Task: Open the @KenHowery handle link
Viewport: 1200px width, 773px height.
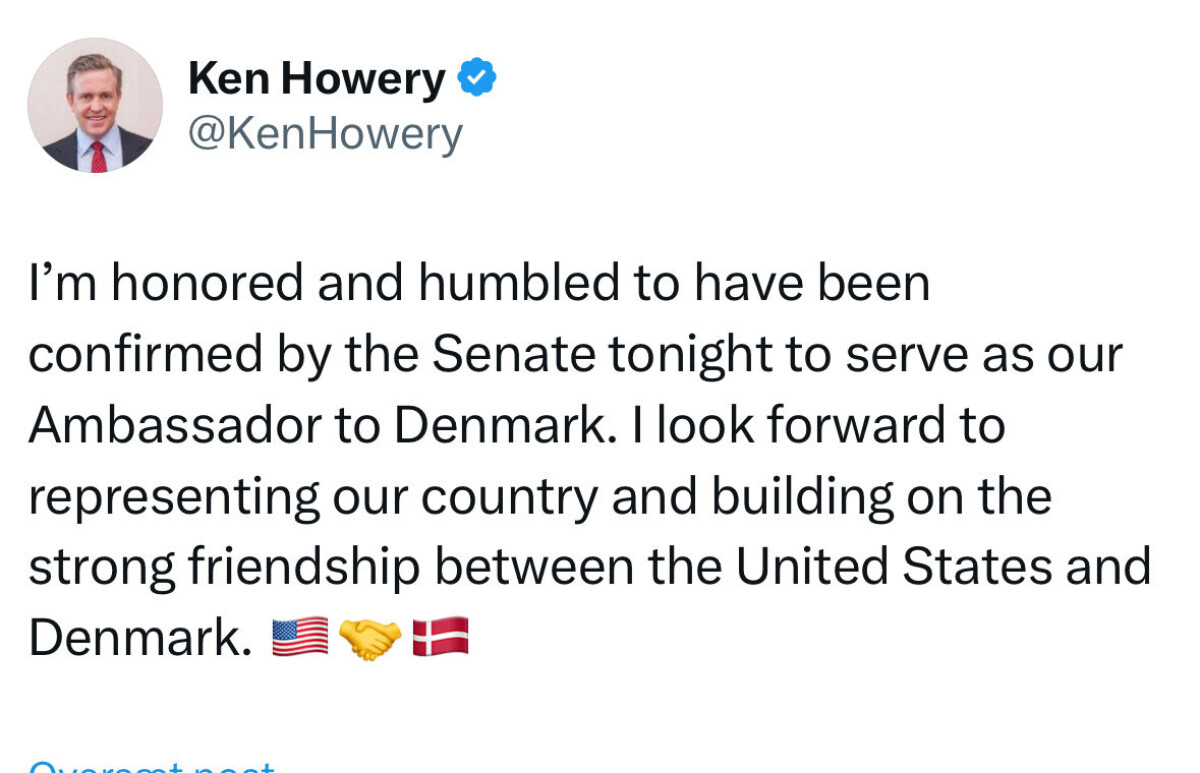Action: coord(325,133)
